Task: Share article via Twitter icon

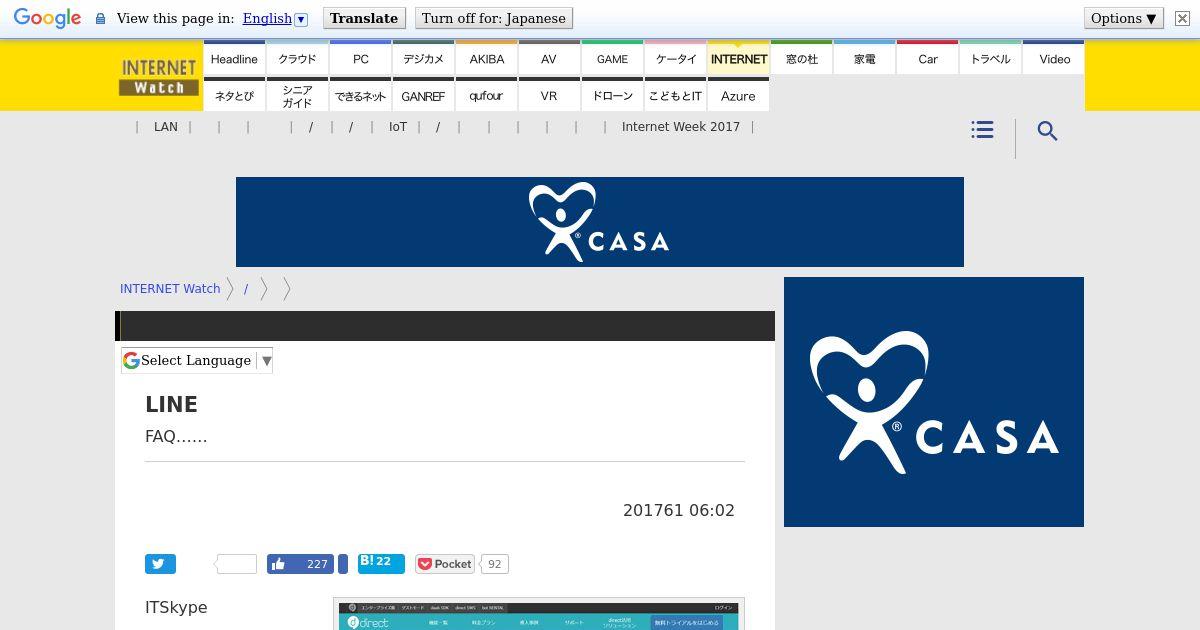Action: [160, 564]
